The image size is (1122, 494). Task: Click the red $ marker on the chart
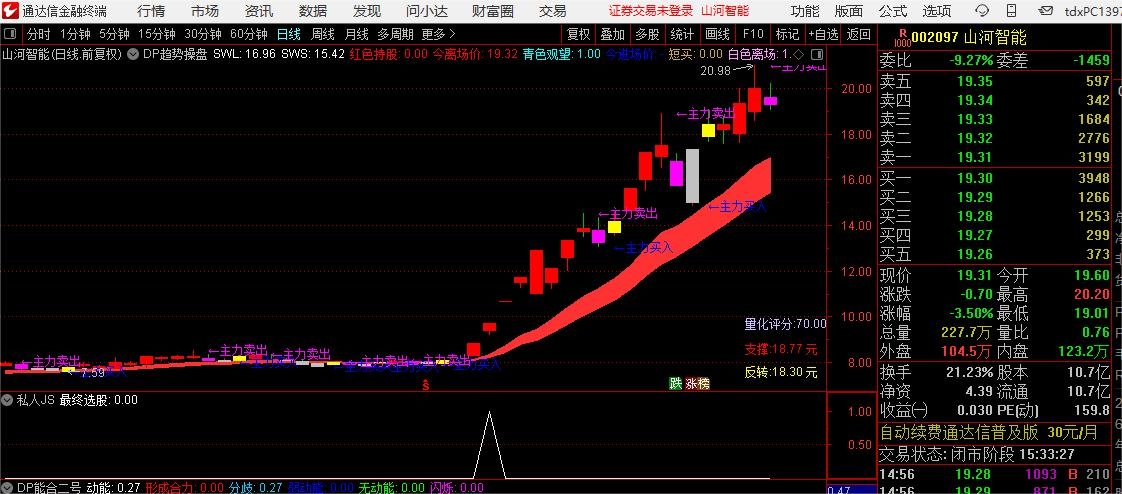426,386
